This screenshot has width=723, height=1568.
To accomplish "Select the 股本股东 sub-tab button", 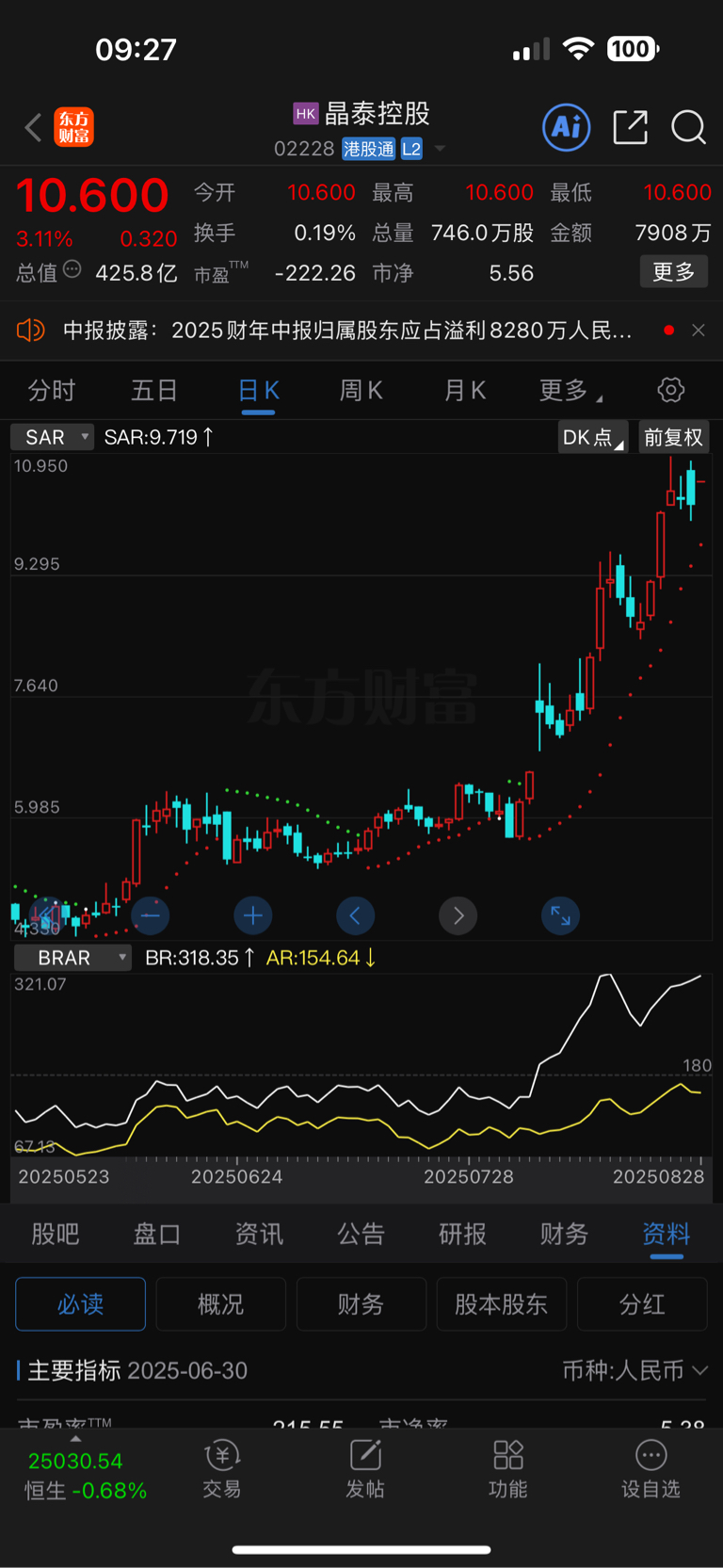I will pos(501,1303).
